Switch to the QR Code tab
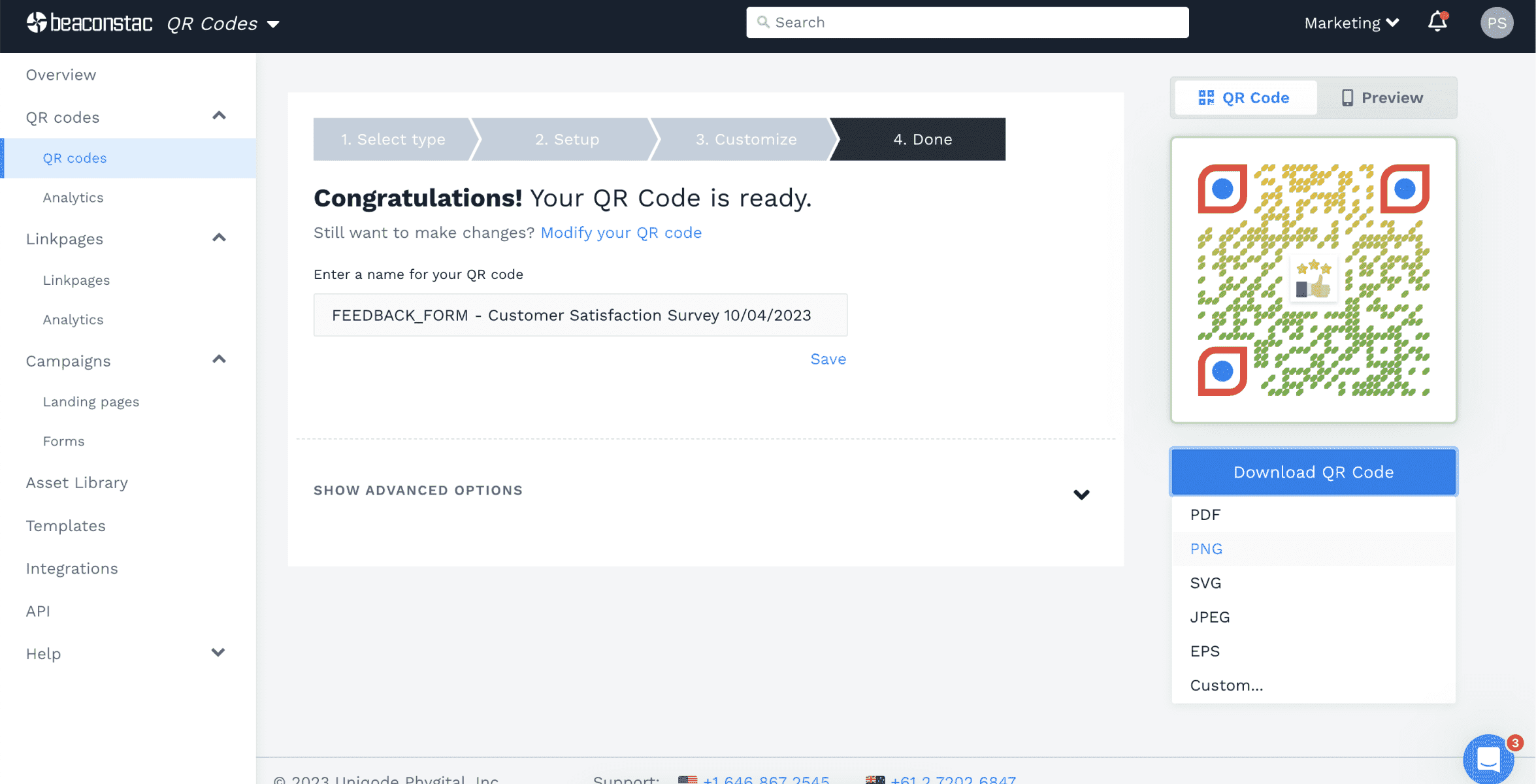The width and height of the screenshot is (1536, 784). click(1243, 97)
